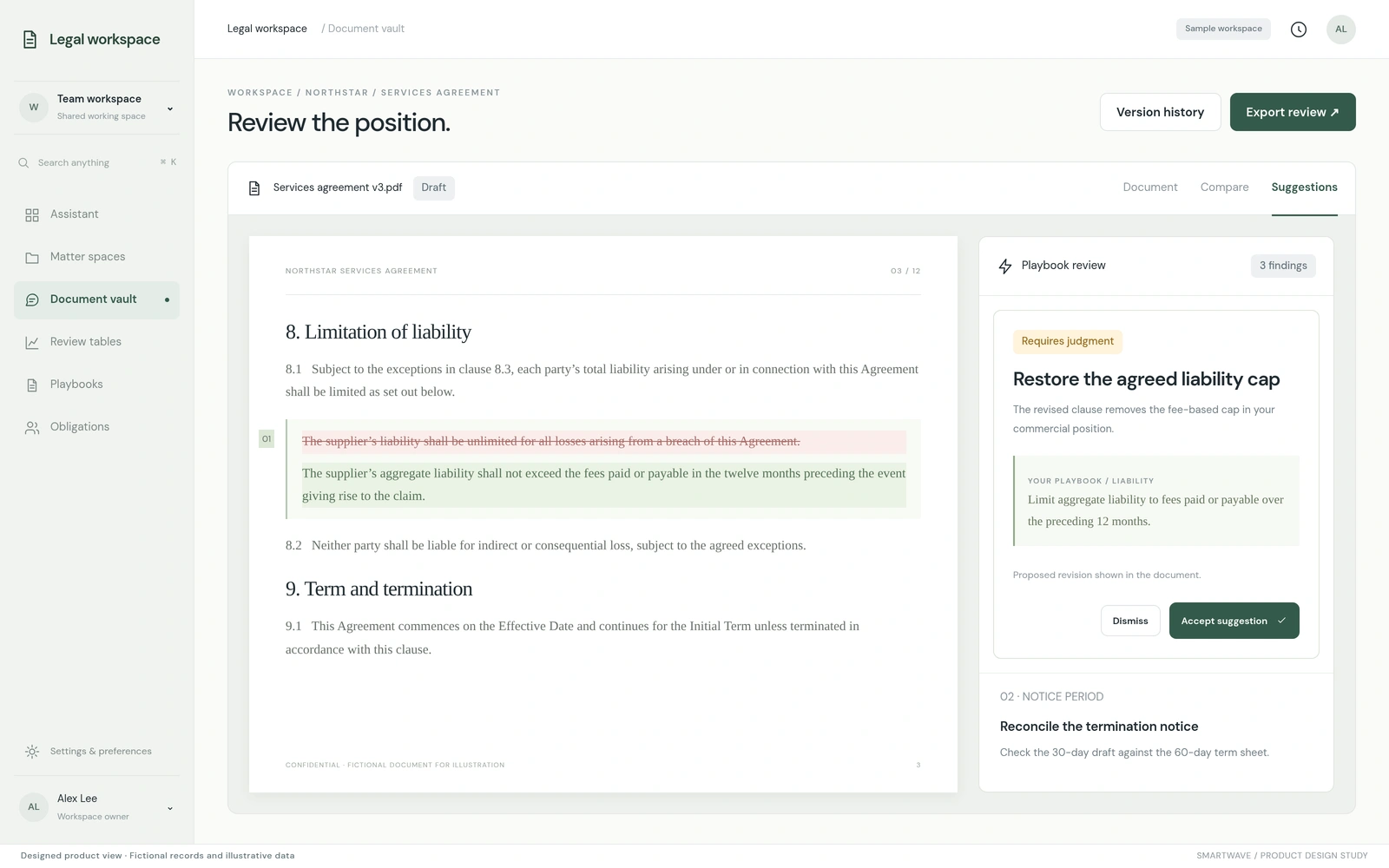Screen dimensions: 1389x868
Task: Click the 9. Term and termination heading
Action: tap(379, 589)
